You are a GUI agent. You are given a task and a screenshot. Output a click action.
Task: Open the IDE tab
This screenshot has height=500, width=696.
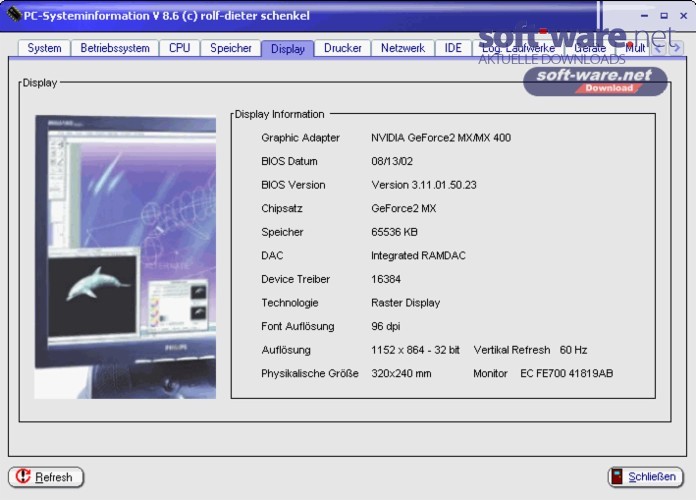[x=453, y=48]
